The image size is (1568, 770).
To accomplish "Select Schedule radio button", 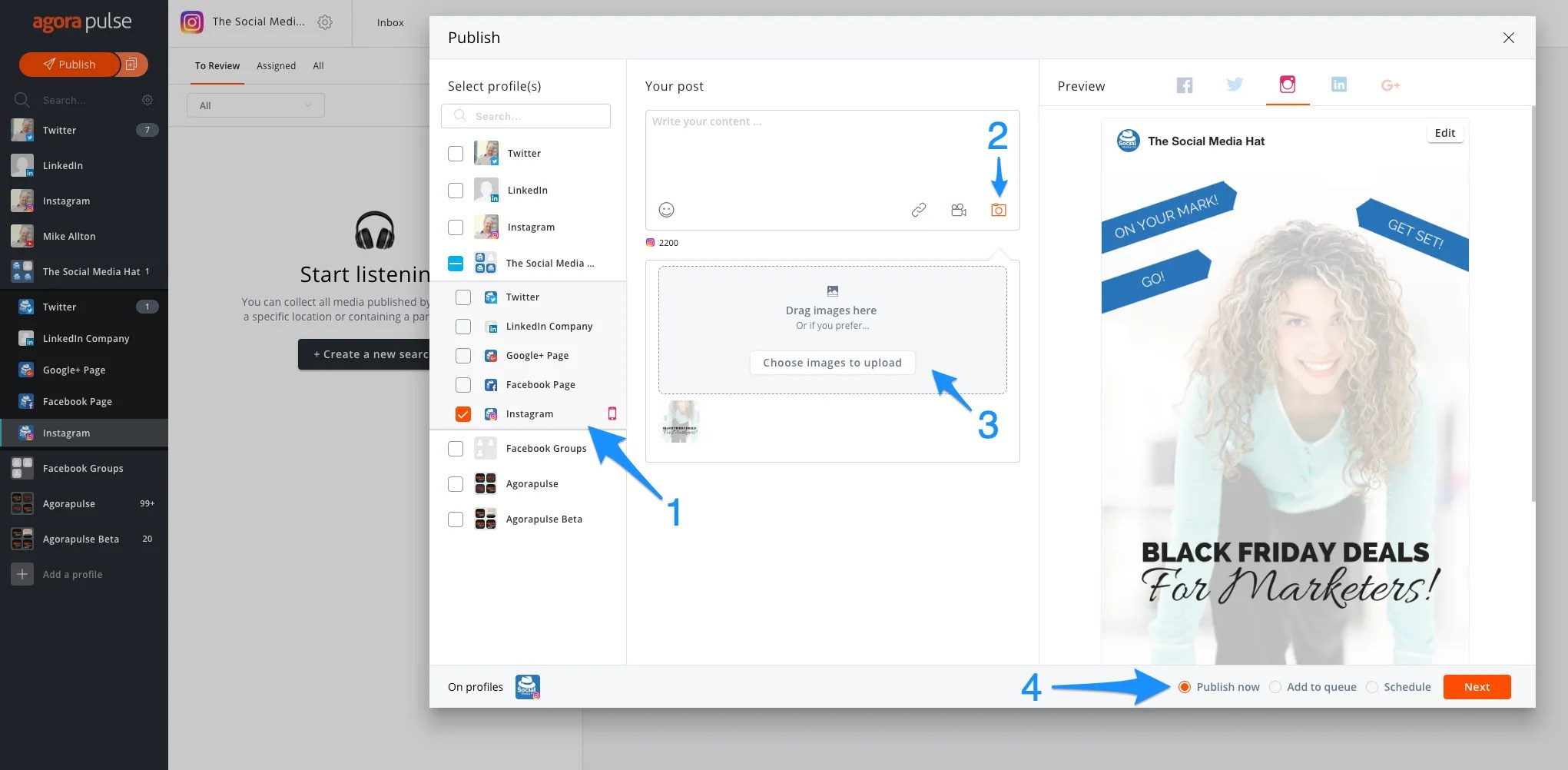I will pyautogui.click(x=1372, y=687).
